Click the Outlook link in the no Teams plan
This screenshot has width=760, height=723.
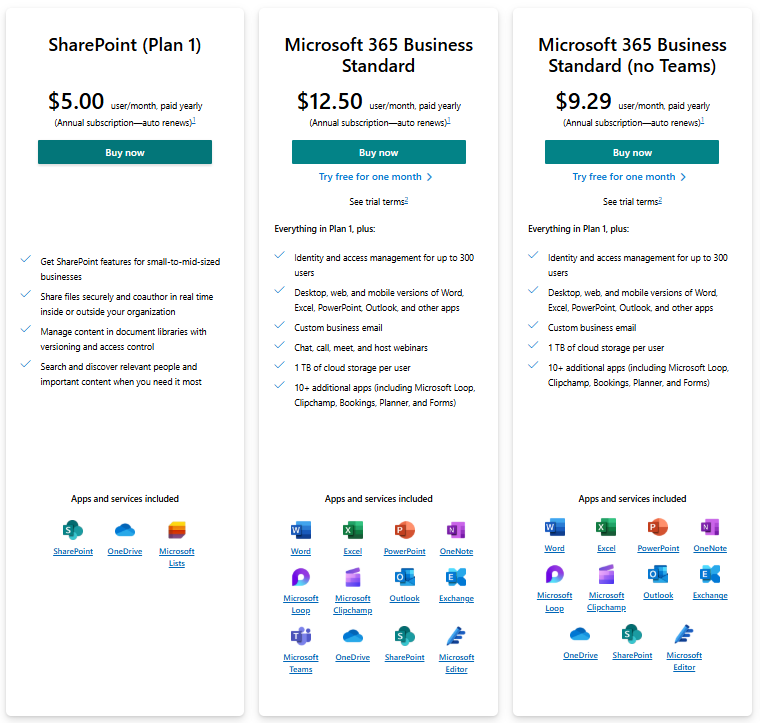pos(658,595)
